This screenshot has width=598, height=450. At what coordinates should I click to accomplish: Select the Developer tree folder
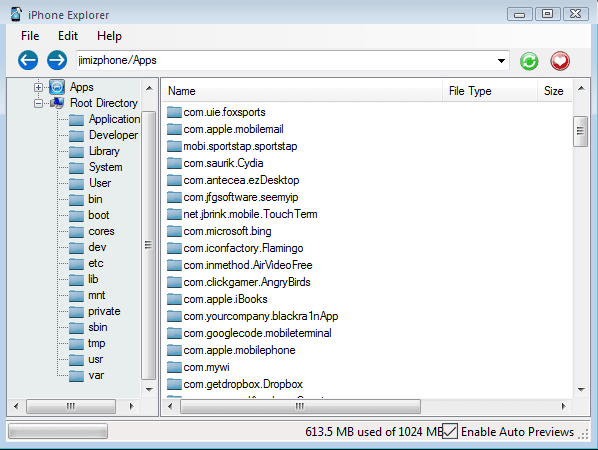[113, 135]
